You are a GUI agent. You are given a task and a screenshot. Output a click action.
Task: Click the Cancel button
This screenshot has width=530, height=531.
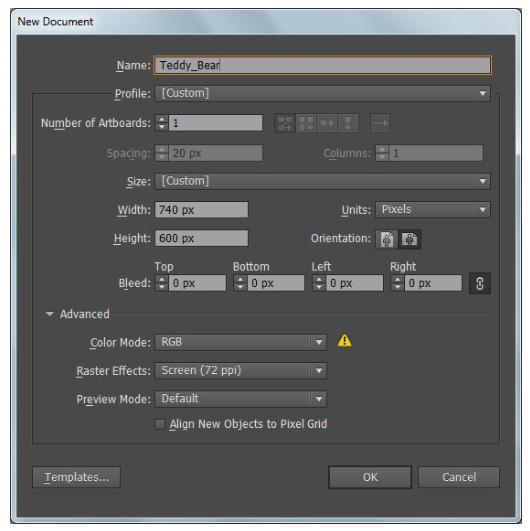(459, 477)
